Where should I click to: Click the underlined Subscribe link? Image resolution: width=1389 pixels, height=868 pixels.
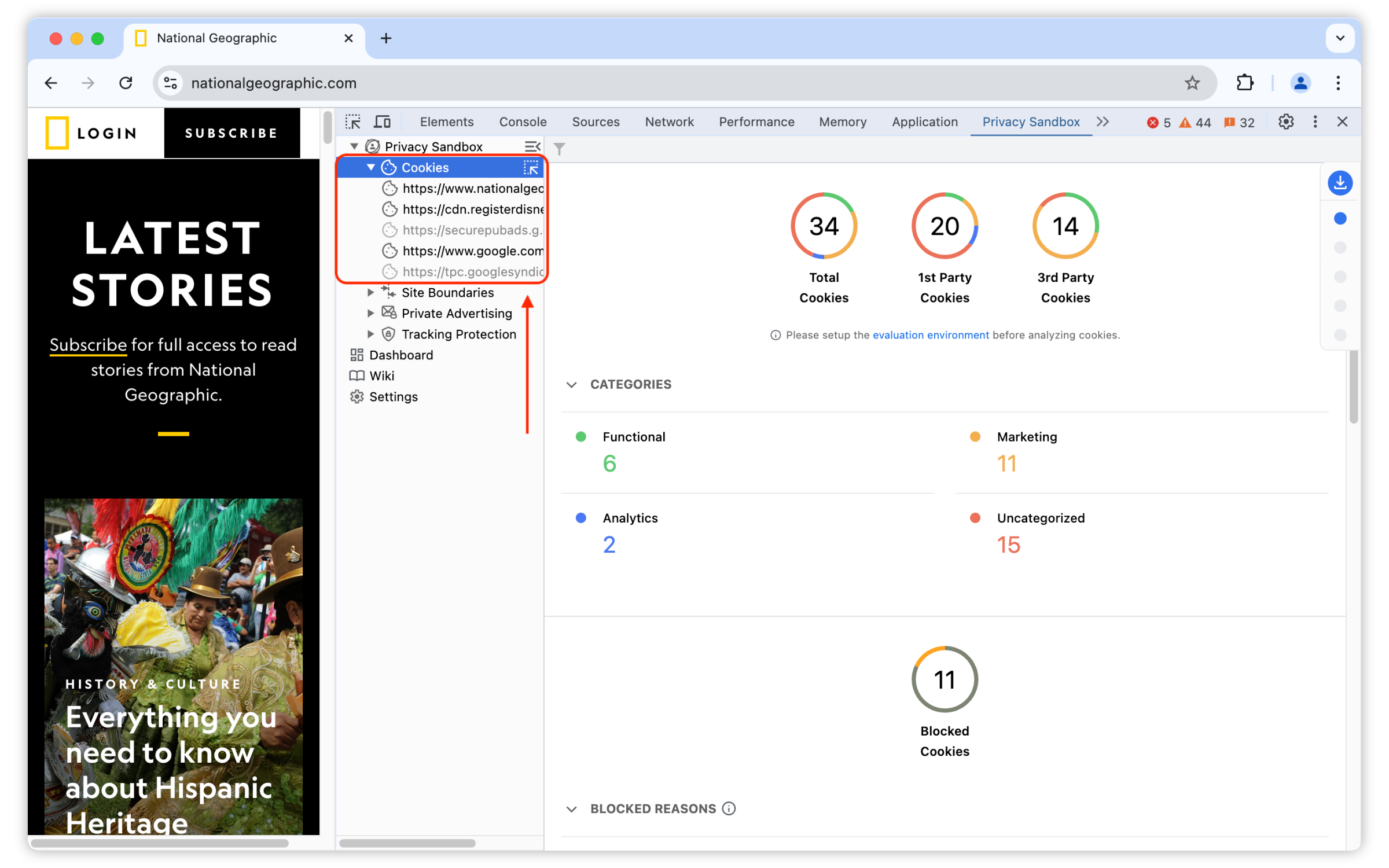[x=88, y=345]
